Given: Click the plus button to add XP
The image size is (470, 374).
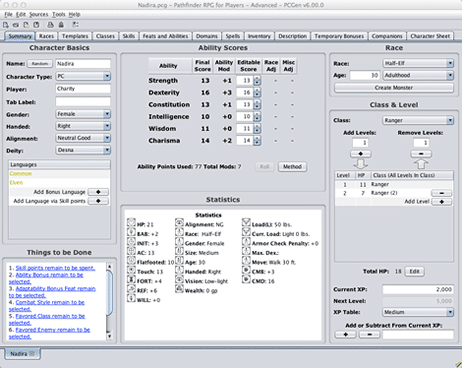Looking at the screenshot, I should [346, 334].
